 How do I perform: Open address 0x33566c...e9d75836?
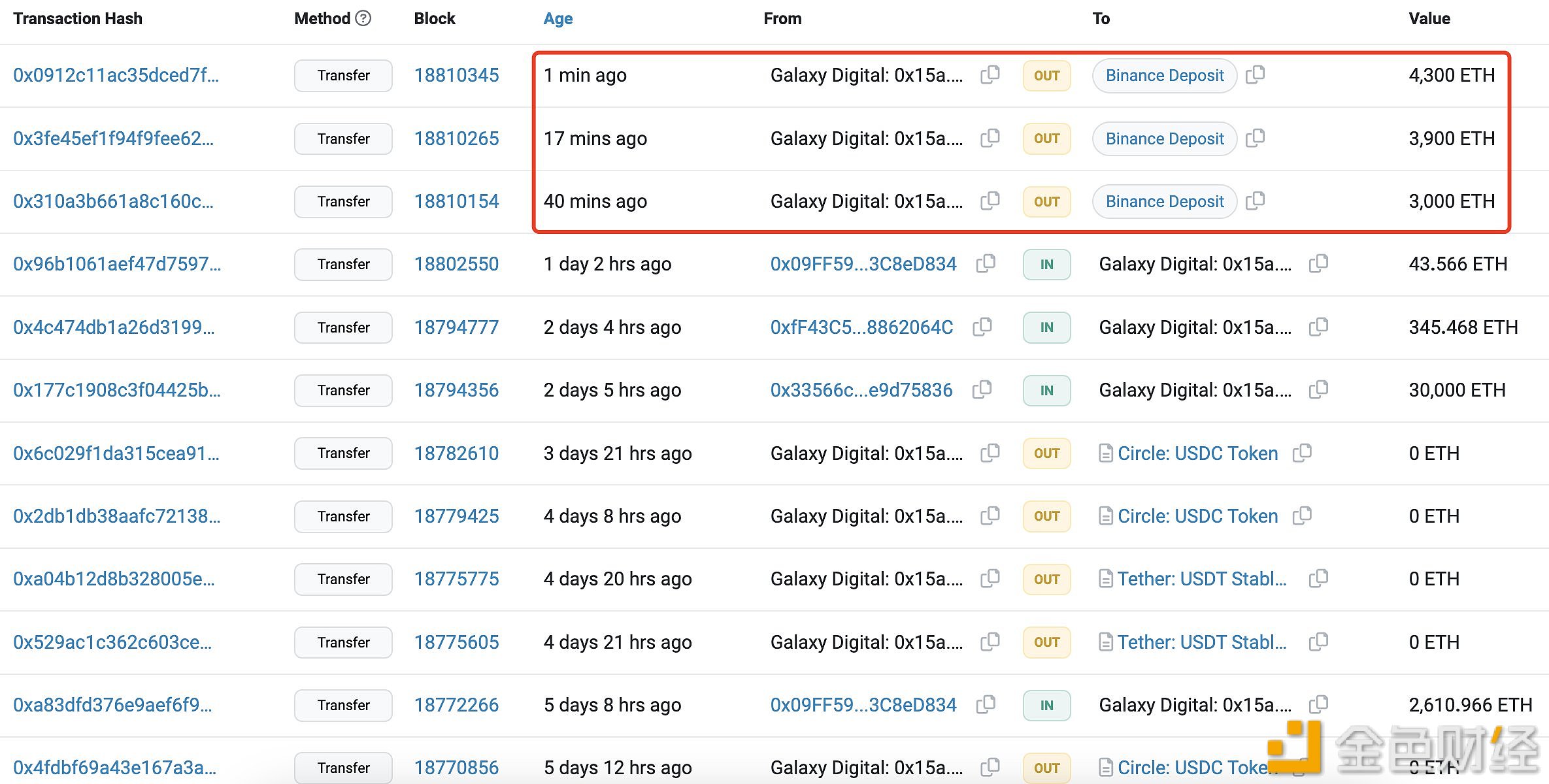tap(861, 390)
